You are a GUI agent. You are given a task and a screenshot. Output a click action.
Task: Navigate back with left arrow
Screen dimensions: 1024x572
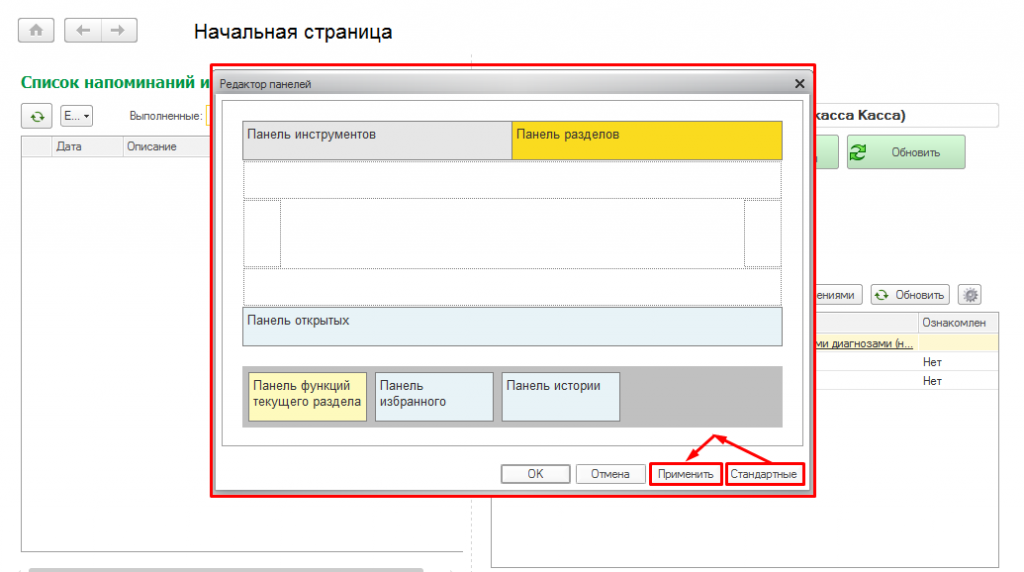point(83,30)
